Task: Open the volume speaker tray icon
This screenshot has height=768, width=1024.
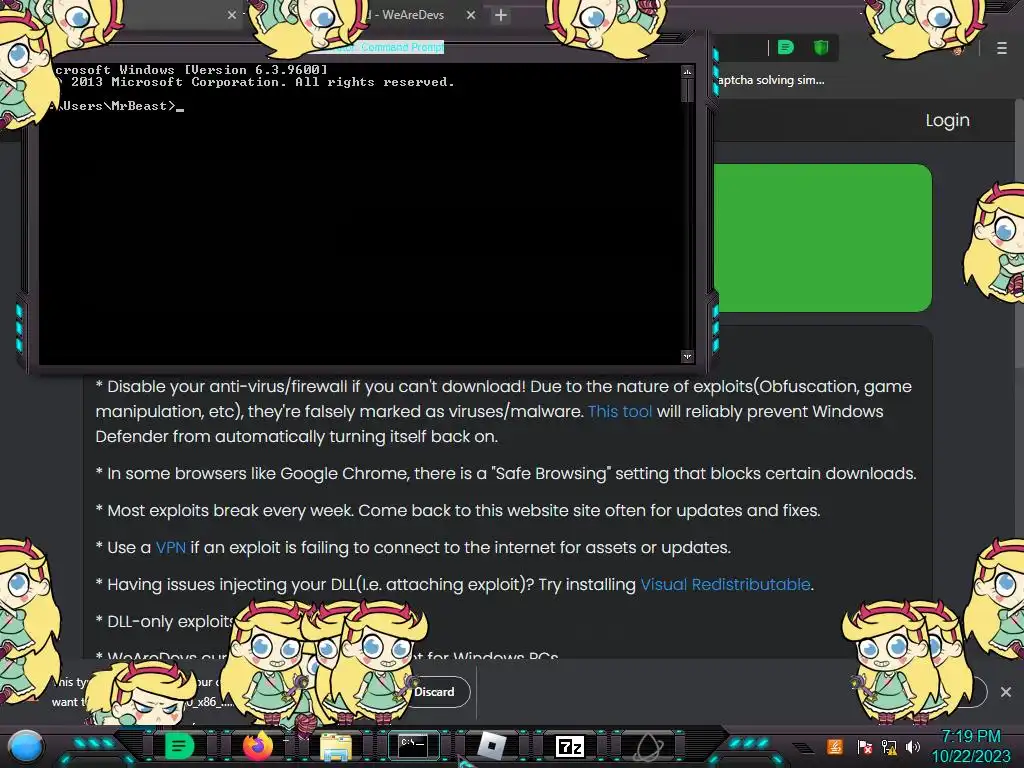Action: (x=913, y=746)
